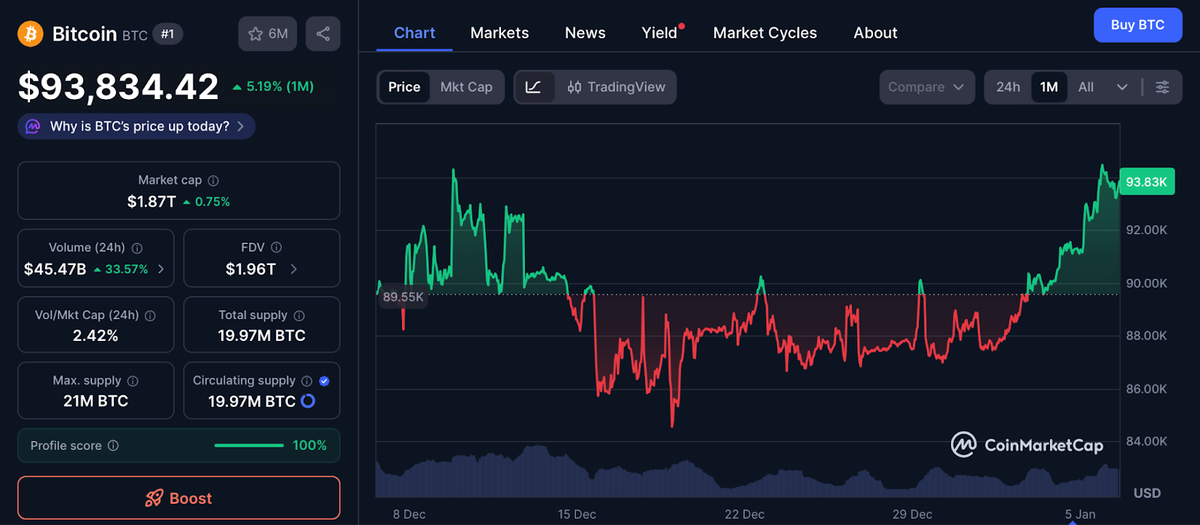The height and width of the screenshot is (525, 1200).
Task: Click the 89.55K opening price label
Action: click(x=403, y=297)
